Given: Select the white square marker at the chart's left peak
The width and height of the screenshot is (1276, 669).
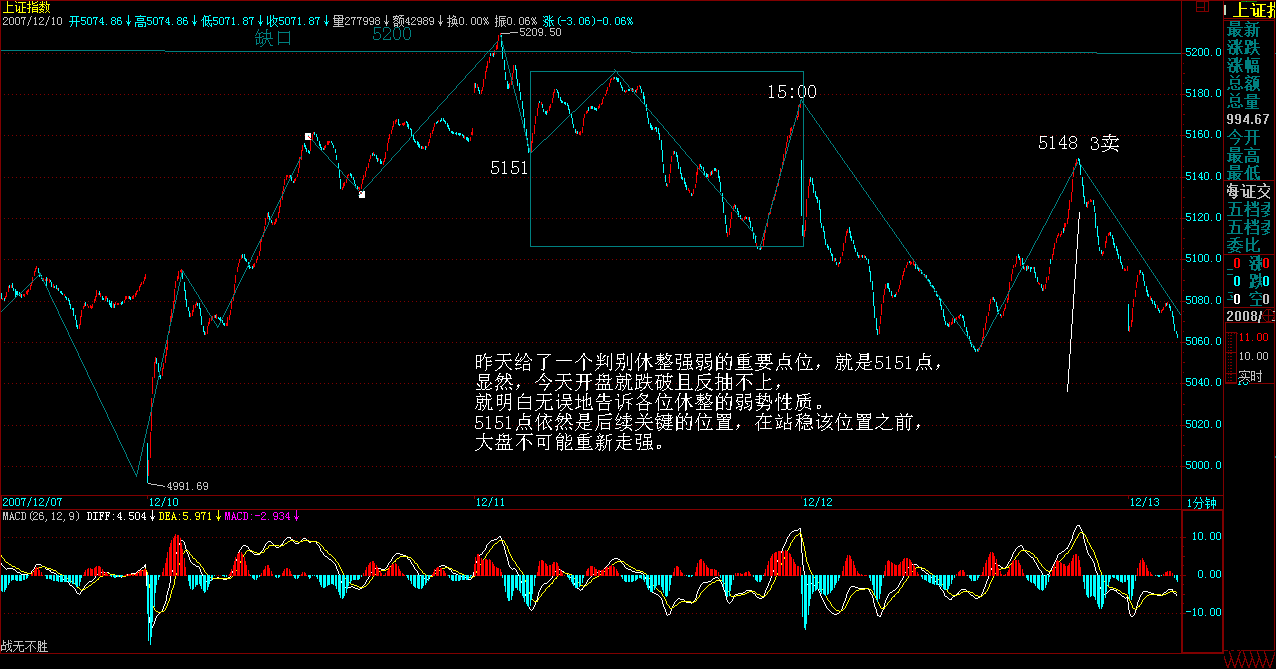Looking at the screenshot, I should 309,135.
